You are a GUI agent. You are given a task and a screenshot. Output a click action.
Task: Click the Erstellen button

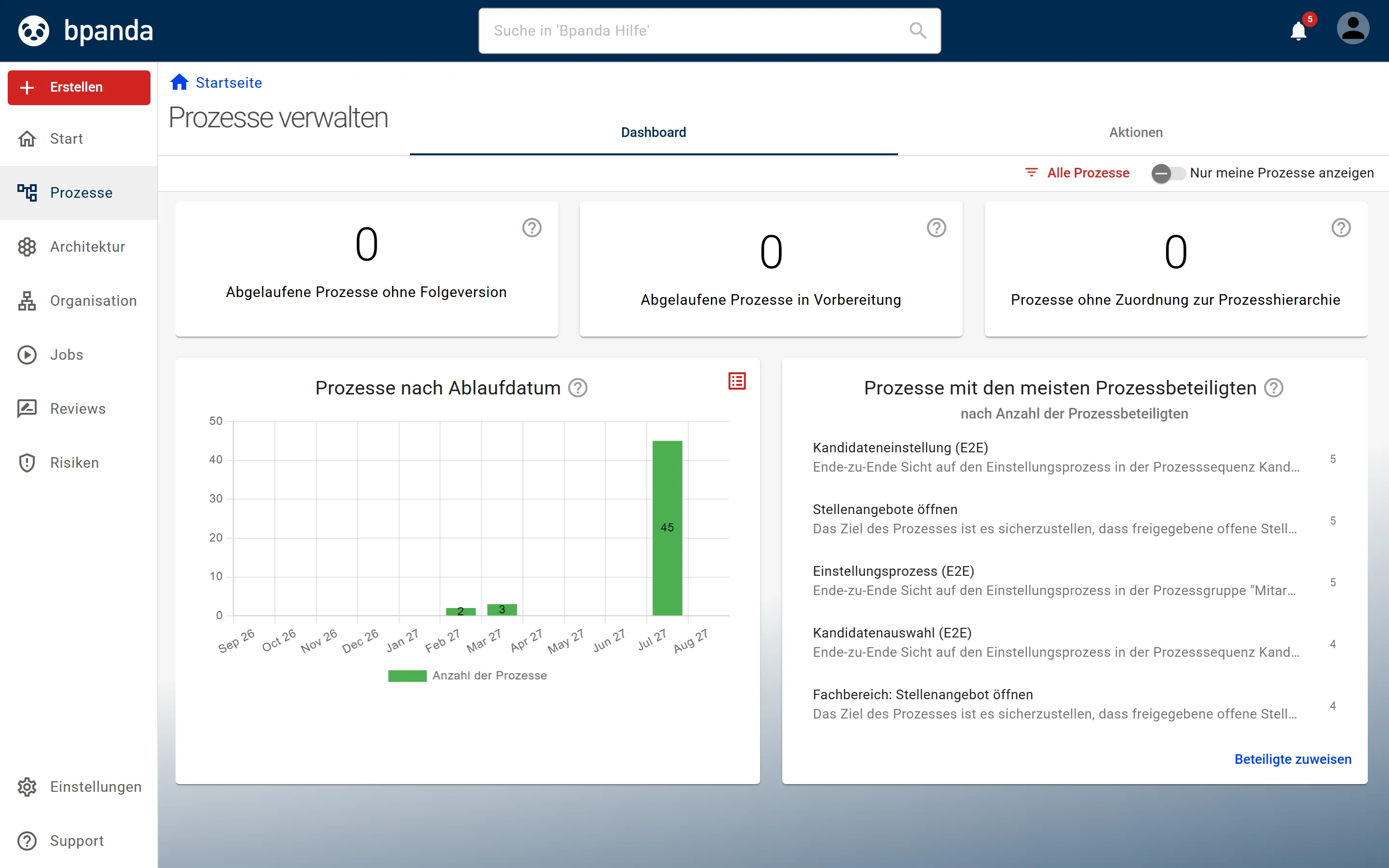79,87
